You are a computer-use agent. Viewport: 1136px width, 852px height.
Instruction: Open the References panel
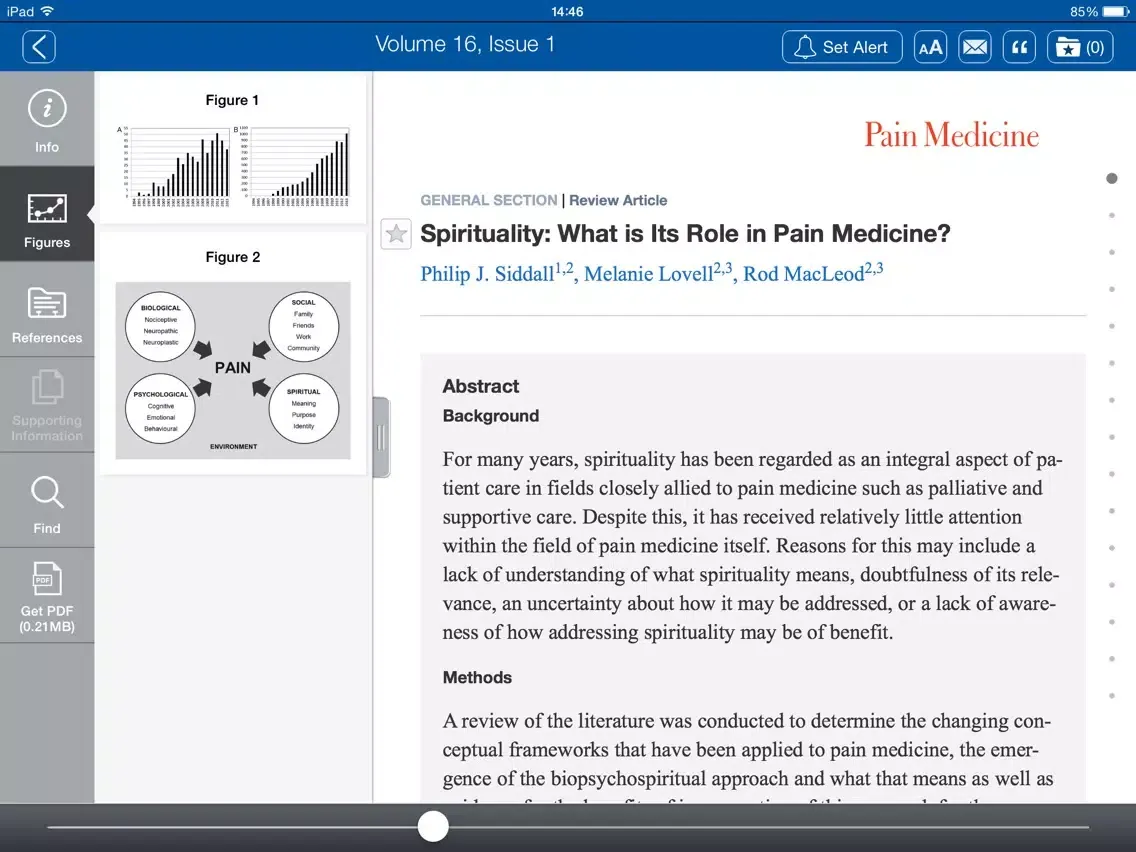[x=46, y=310]
